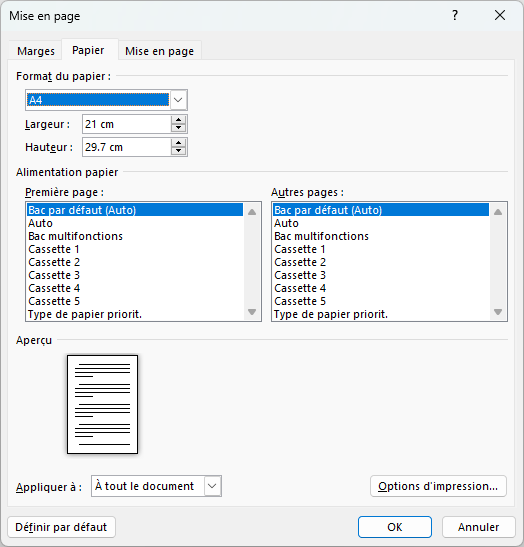
Task: Pick Cassette 4 in Première page list
Action: tap(135, 289)
